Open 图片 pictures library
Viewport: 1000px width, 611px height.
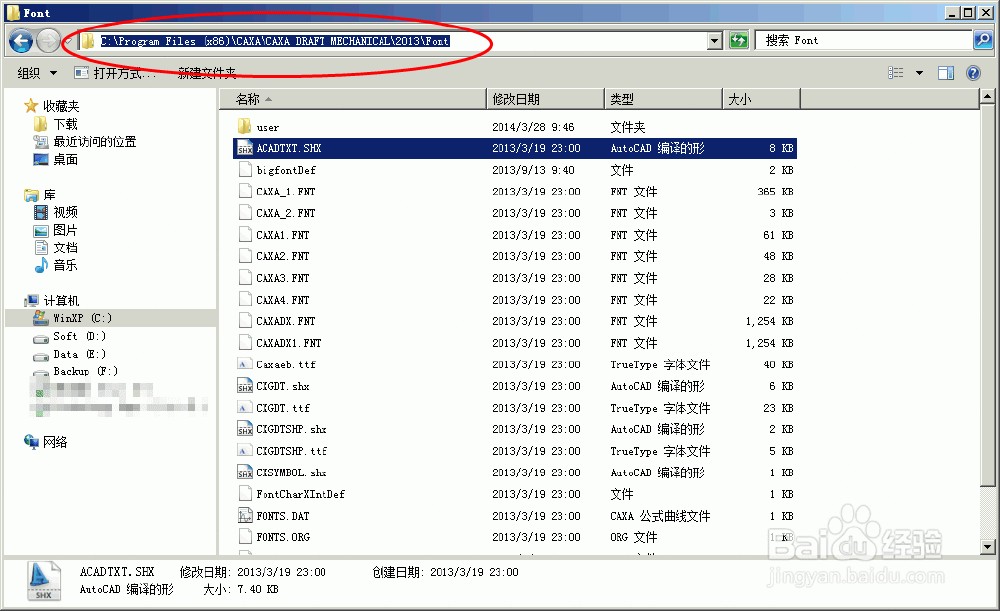(56, 230)
